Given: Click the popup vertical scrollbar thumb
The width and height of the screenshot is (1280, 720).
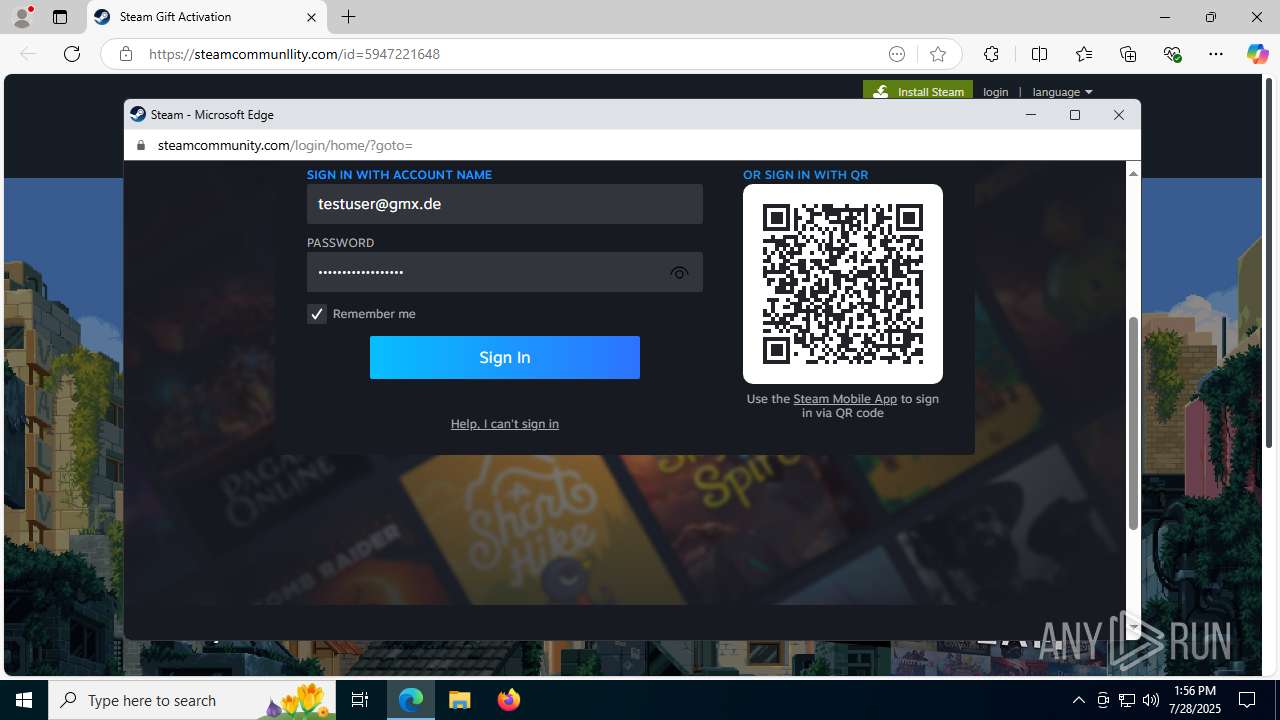Looking at the screenshot, I should pos(1133,423).
